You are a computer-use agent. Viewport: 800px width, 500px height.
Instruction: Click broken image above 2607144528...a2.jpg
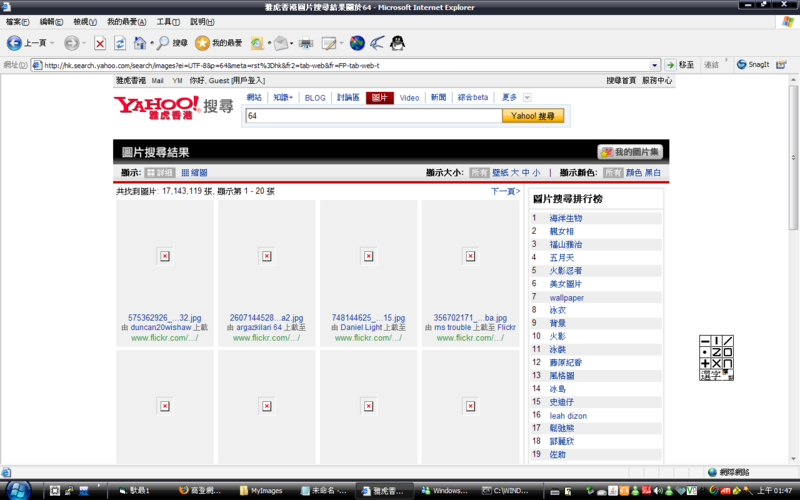tap(267, 256)
